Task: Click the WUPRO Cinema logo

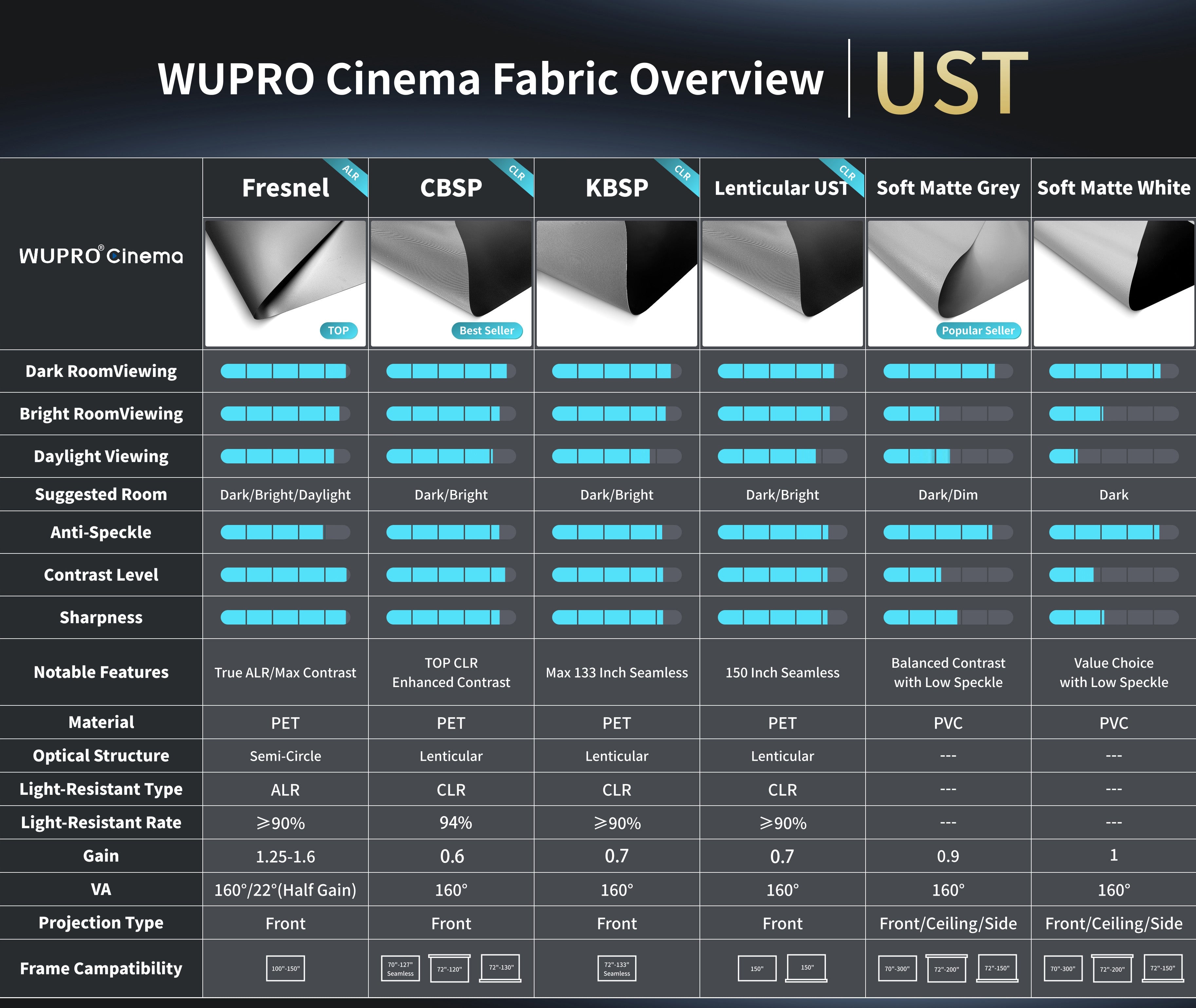Action: (x=101, y=255)
